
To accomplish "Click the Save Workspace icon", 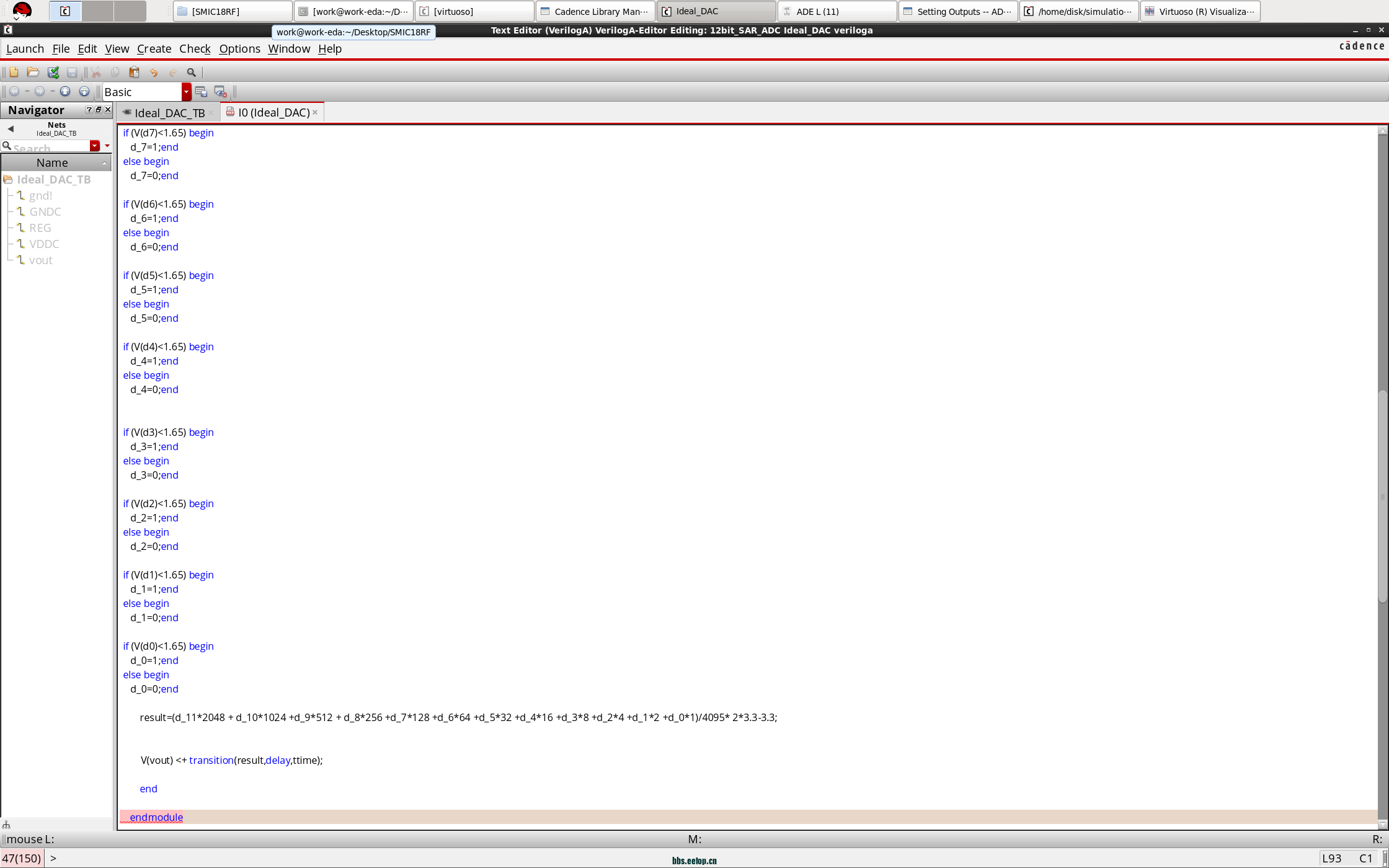I will [201, 92].
